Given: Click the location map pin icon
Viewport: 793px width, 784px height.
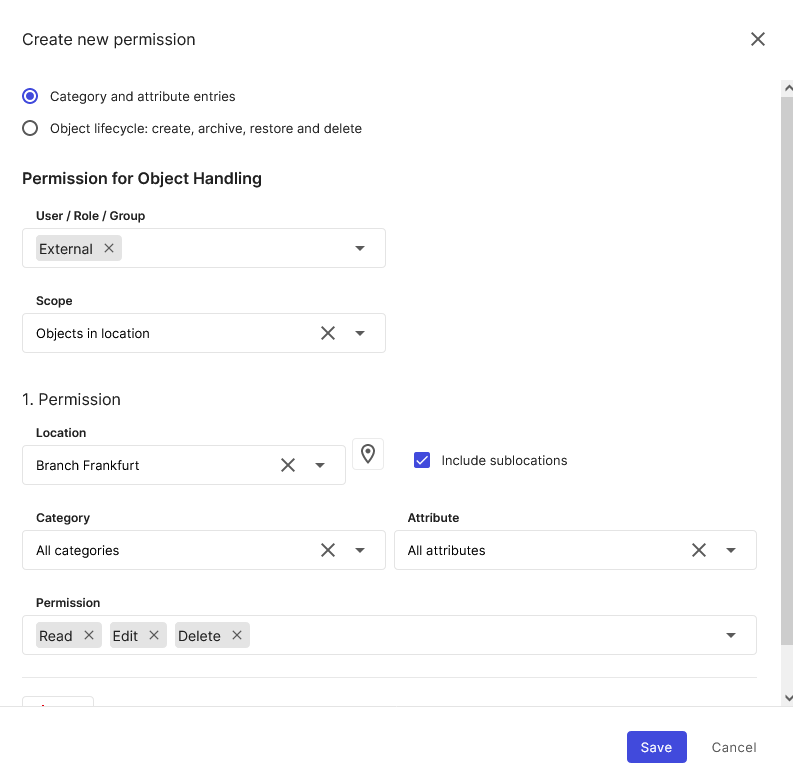Looking at the screenshot, I should click(x=368, y=454).
